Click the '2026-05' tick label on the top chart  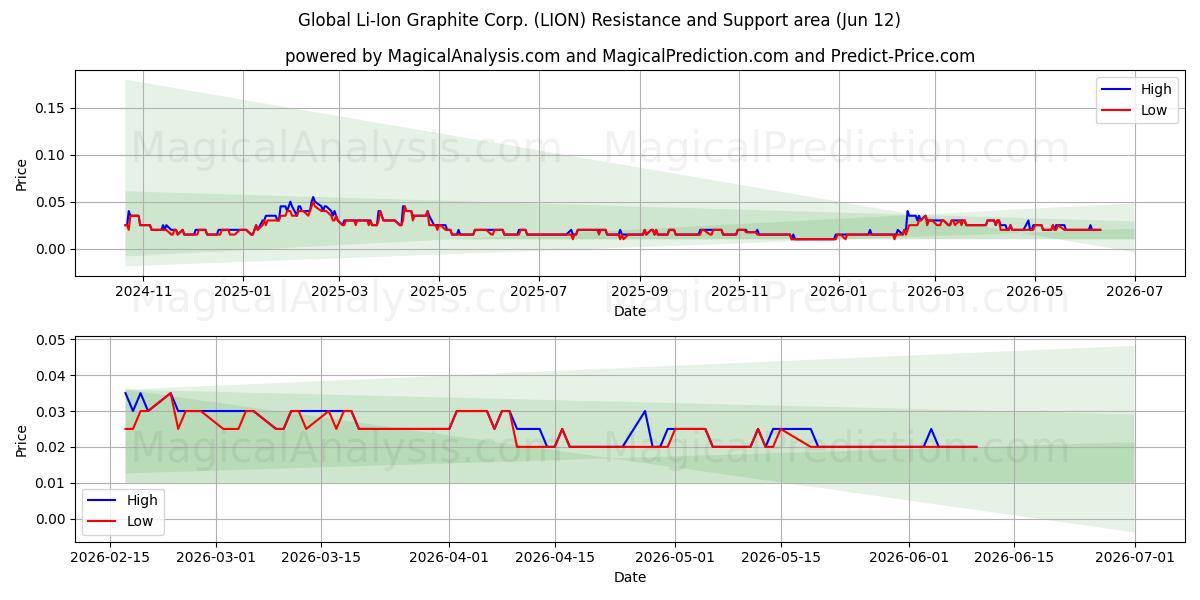tap(1035, 291)
